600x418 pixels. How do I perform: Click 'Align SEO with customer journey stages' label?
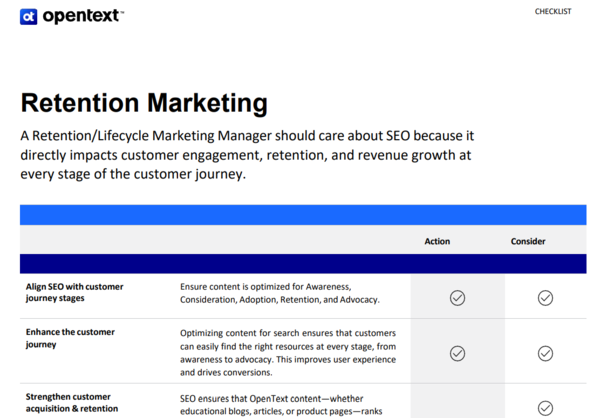(74, 292)
